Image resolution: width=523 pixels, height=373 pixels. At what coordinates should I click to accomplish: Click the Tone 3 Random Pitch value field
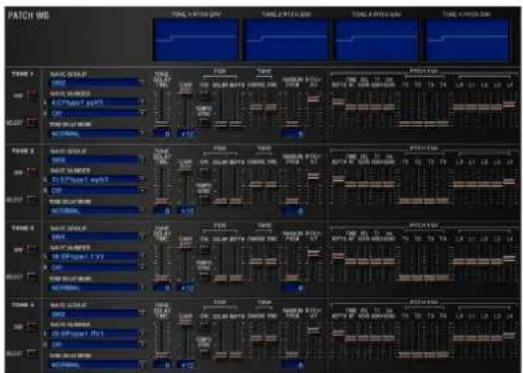coord(292,288)
